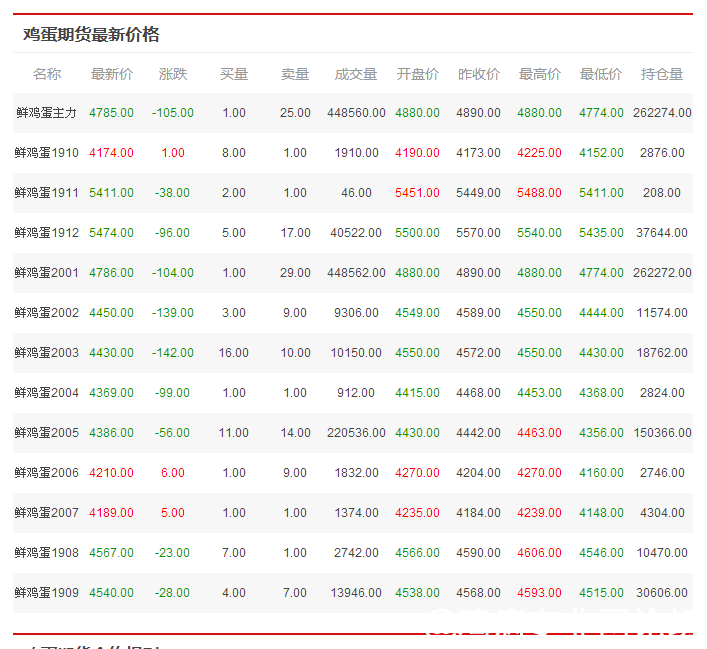Click open interest 262274.00 of 鲜鸡蛋主力
This screenshot has height=649, width=707.
(x=662, y=113)
